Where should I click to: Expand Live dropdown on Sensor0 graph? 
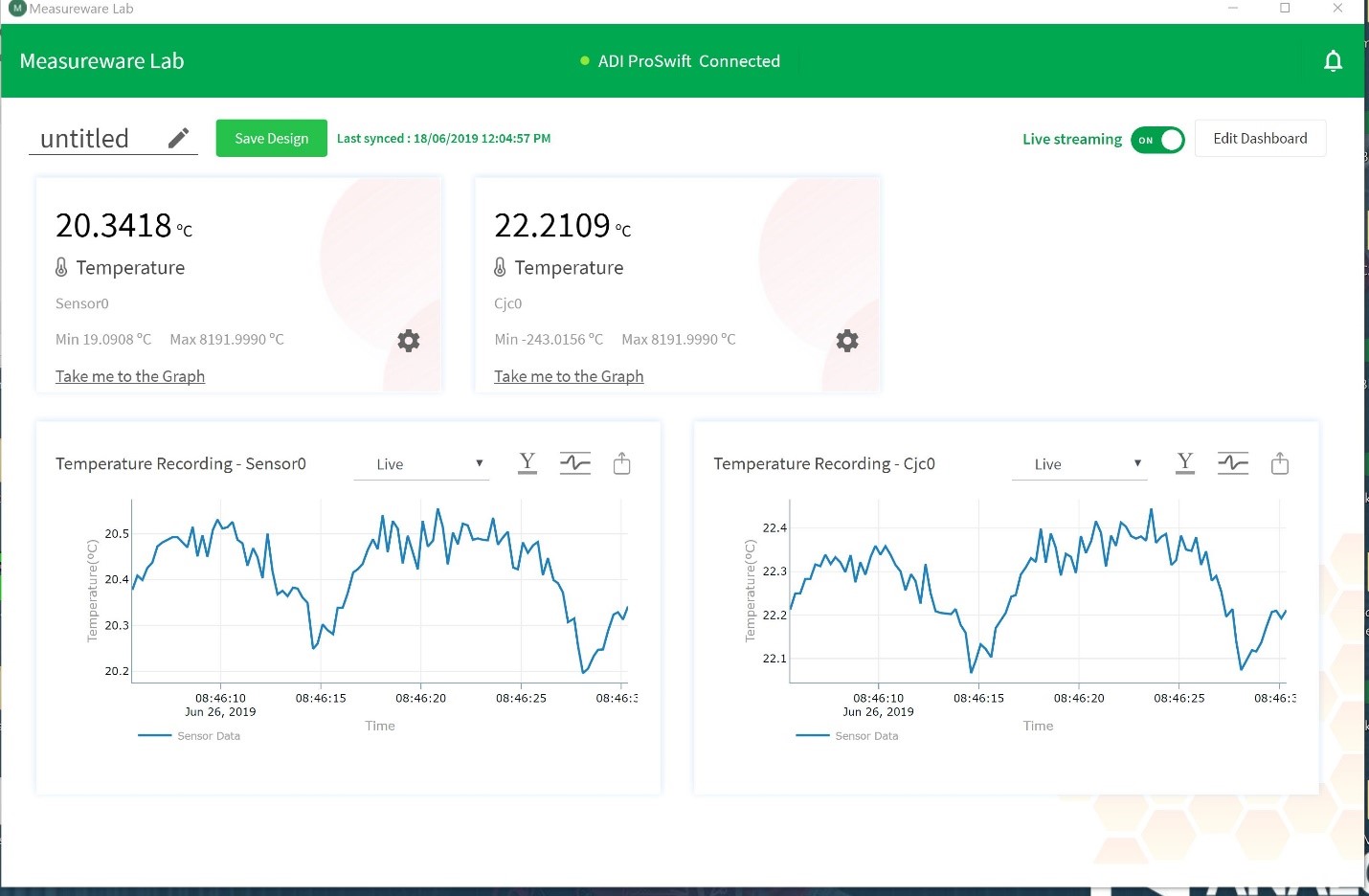pos(421,464)
